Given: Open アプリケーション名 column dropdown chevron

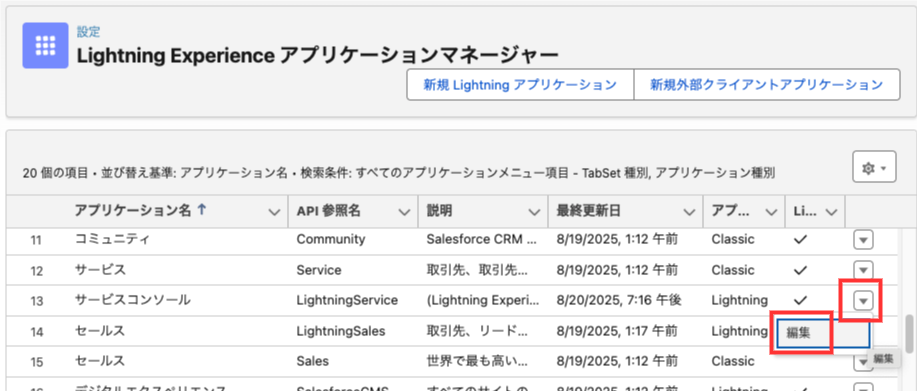Looking at the screenshot, I should pyautogui.click(x=274, y=213).
